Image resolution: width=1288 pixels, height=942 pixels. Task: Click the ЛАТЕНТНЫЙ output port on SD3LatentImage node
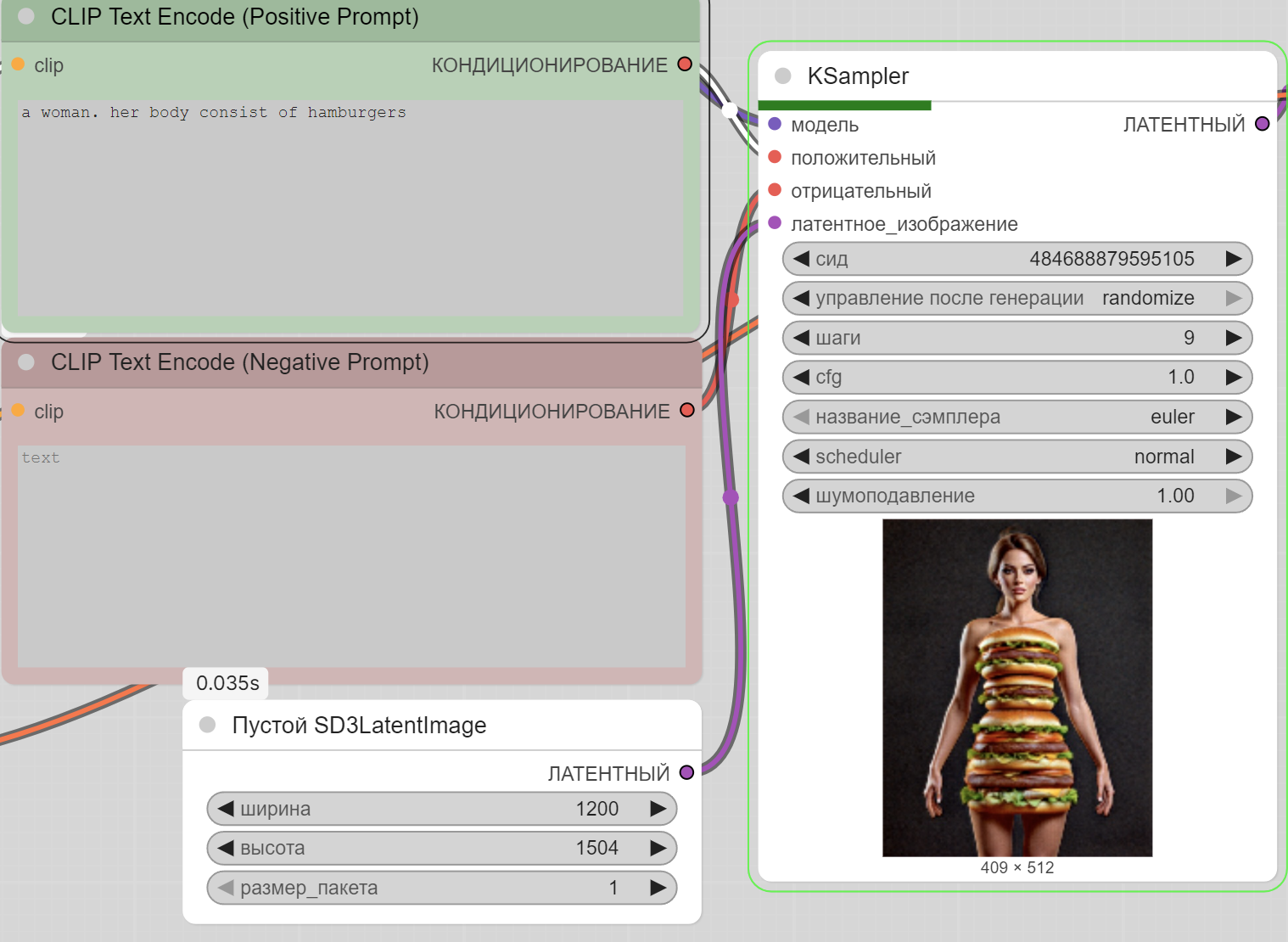(x=687, y=773)
